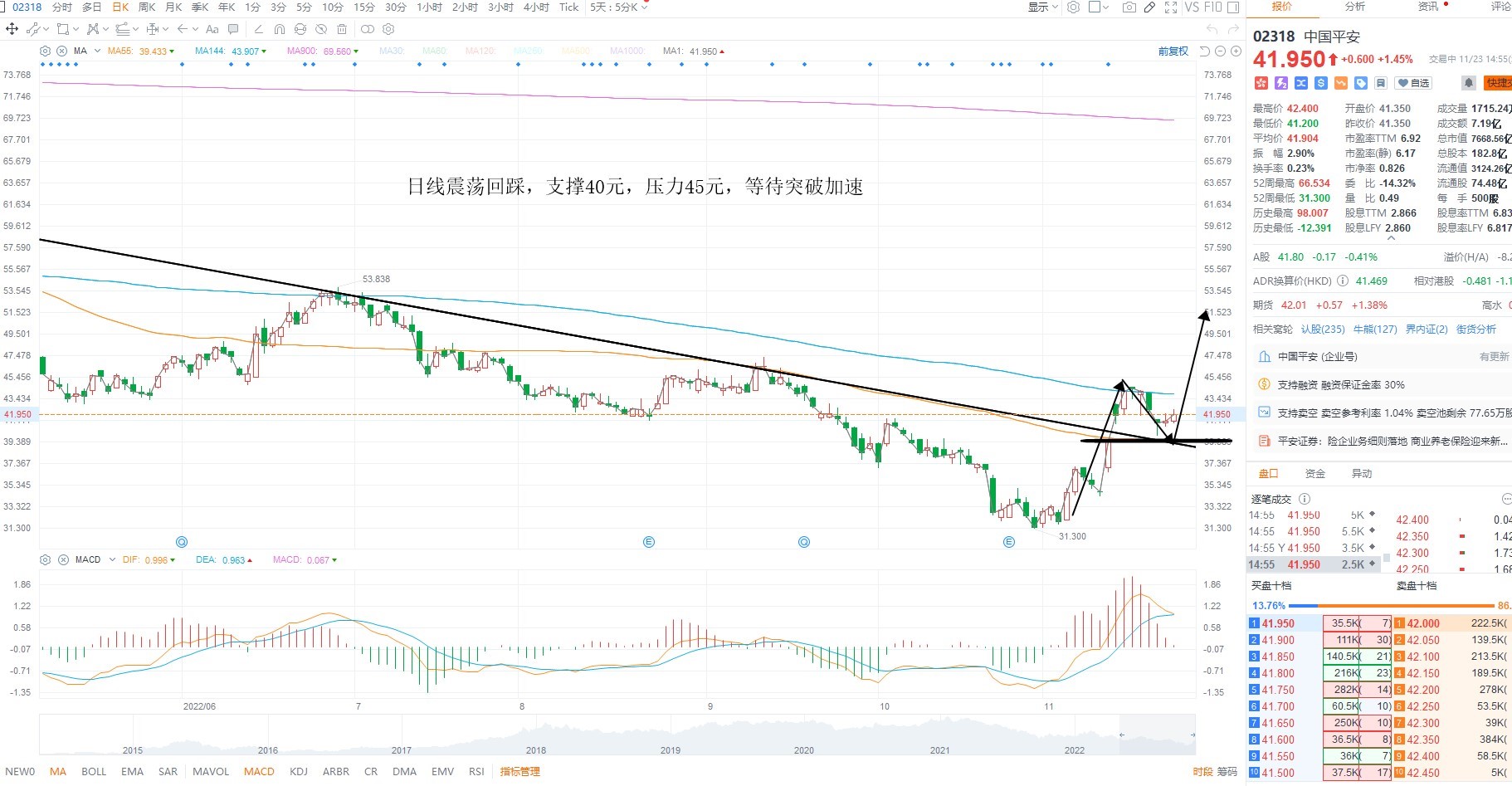Open 指标管理 indicator management
The image size is (1512, 786).
519,772
